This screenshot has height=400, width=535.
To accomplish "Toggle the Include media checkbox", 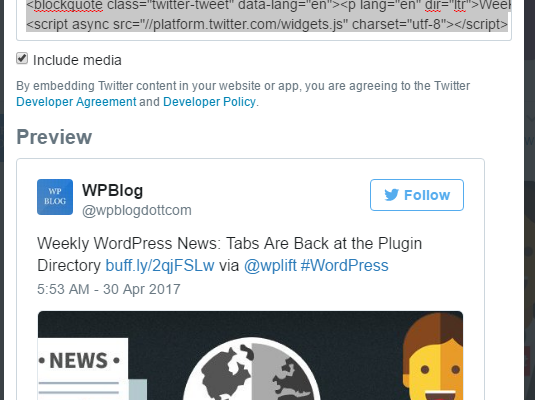I will click(22, 58).
